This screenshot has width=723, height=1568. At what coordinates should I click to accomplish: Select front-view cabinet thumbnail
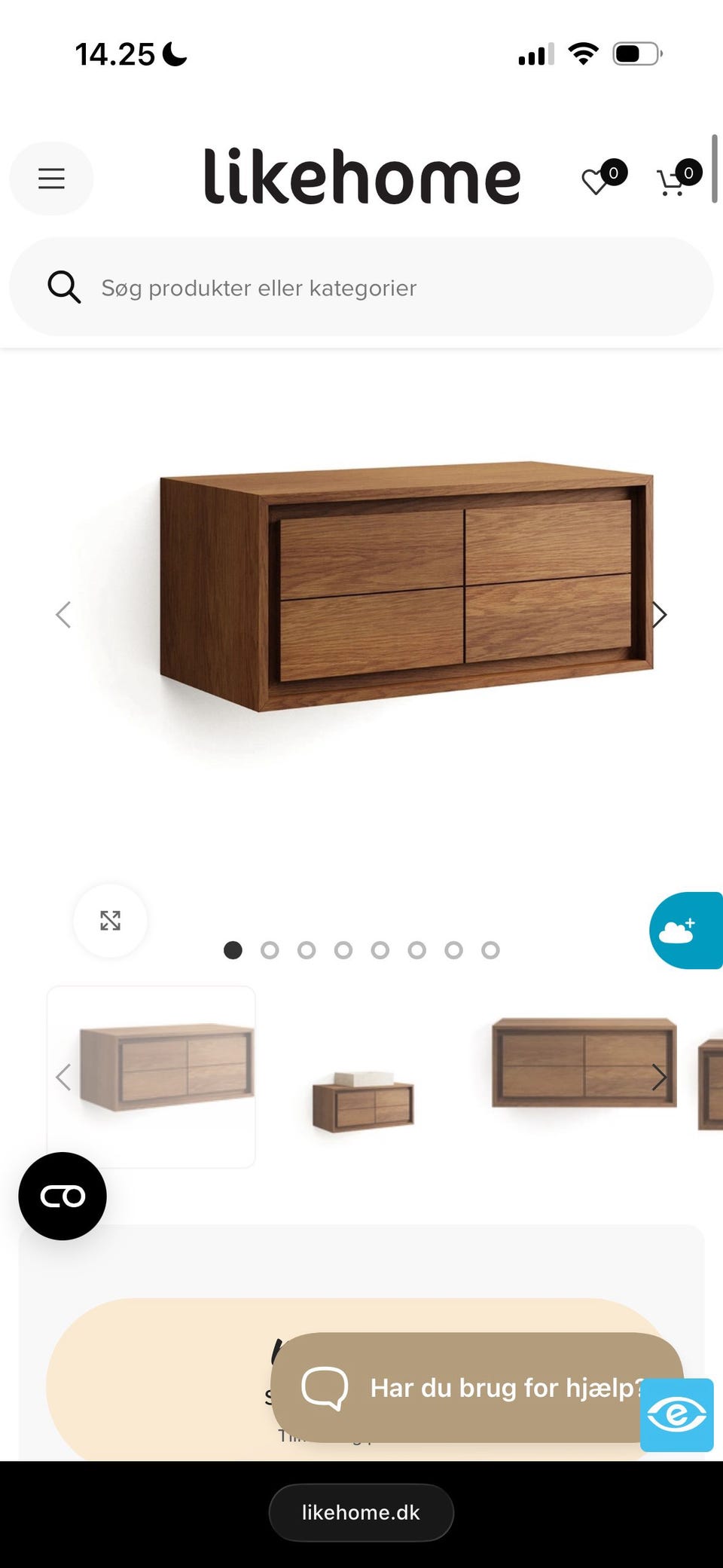pyautogui.click(x=584, y=1063)
